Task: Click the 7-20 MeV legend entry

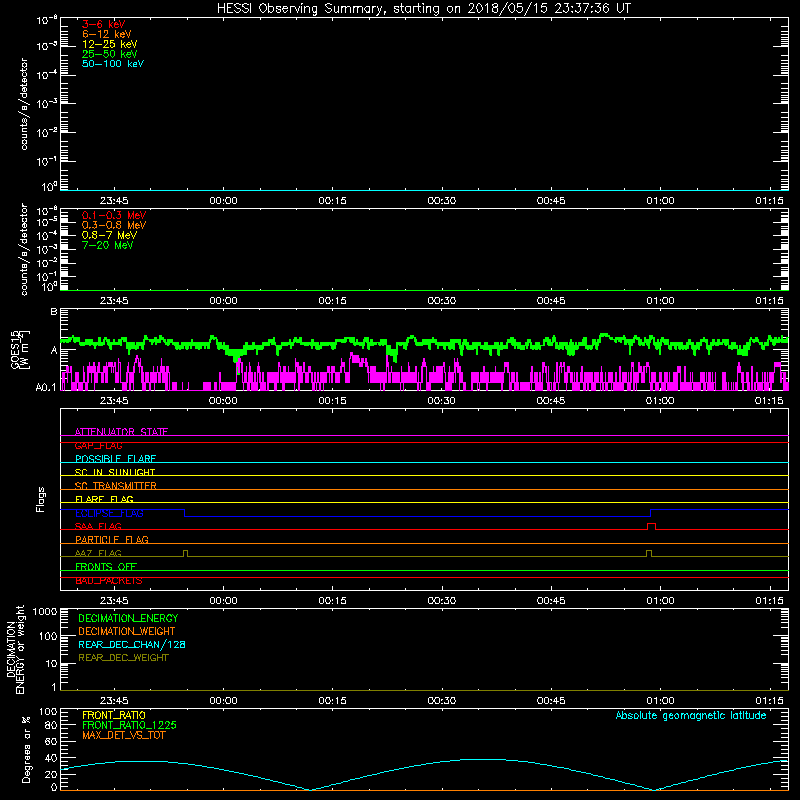Action: (108, 245)
